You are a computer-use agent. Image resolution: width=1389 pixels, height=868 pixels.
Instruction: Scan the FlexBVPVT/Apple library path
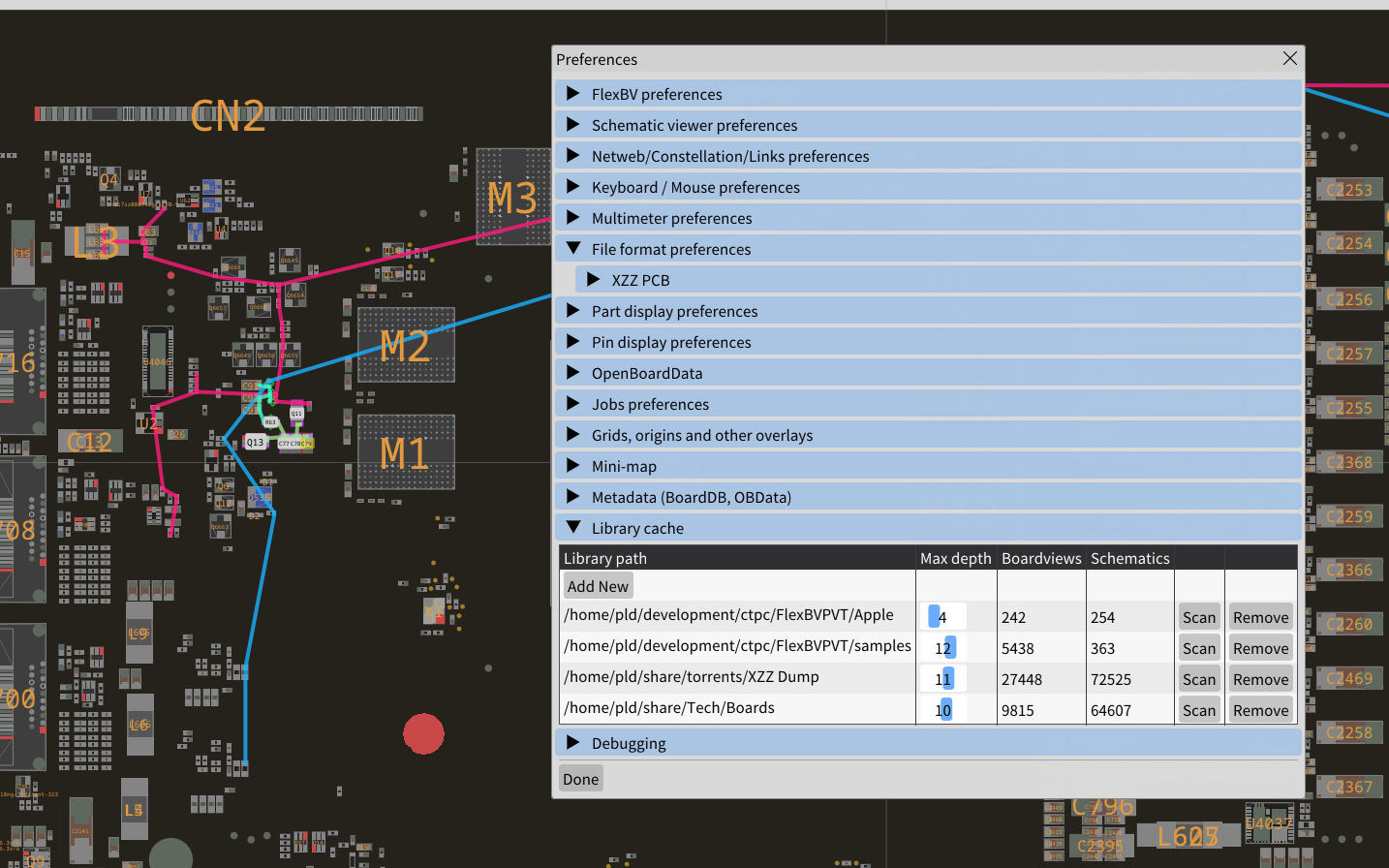[x=1198, y=617]
